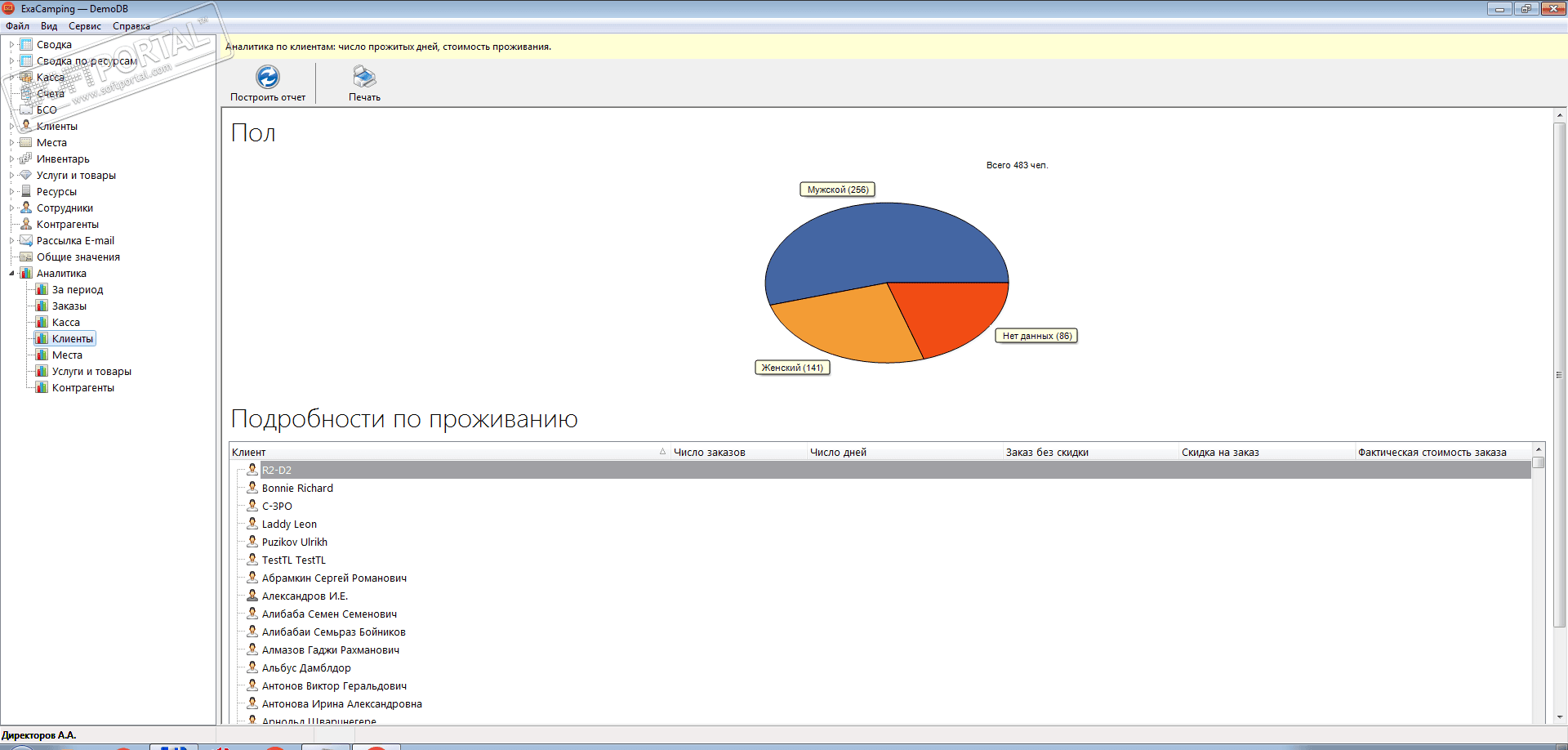Select Услуги и товары under Аналитика
The width and height of the screenshot is (1568, 750).
tap(91, 371)
